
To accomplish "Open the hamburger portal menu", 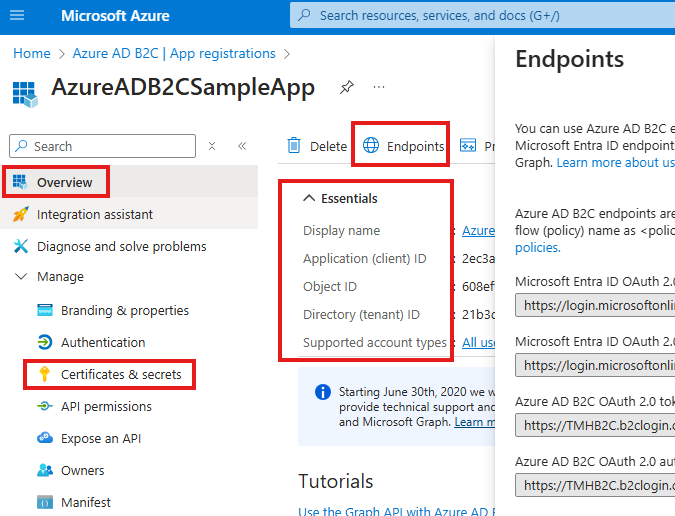I will [17, 15].
